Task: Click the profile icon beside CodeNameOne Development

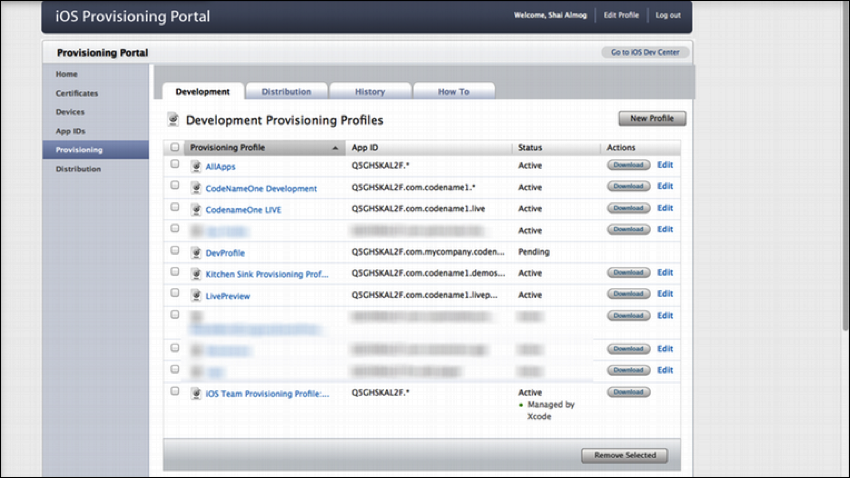Action: (196, 188)
